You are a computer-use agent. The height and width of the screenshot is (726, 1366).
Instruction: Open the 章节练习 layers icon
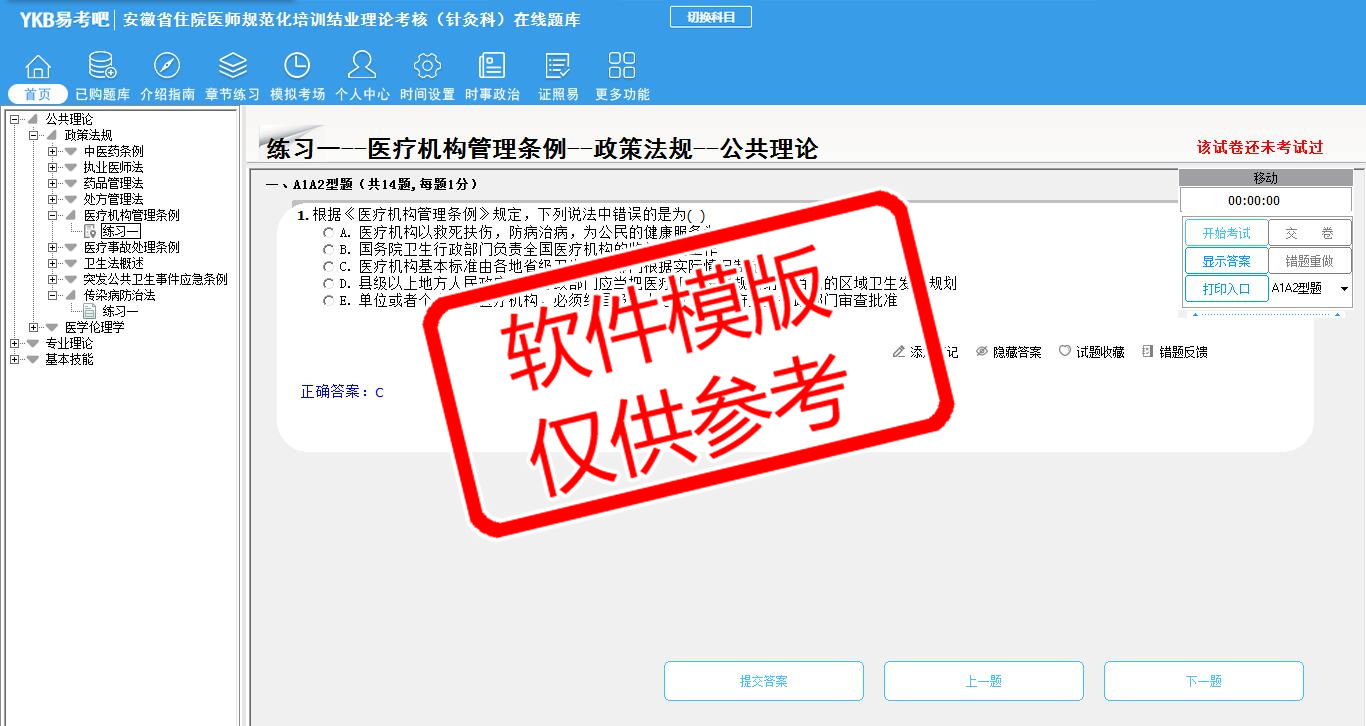pos(232,67)
